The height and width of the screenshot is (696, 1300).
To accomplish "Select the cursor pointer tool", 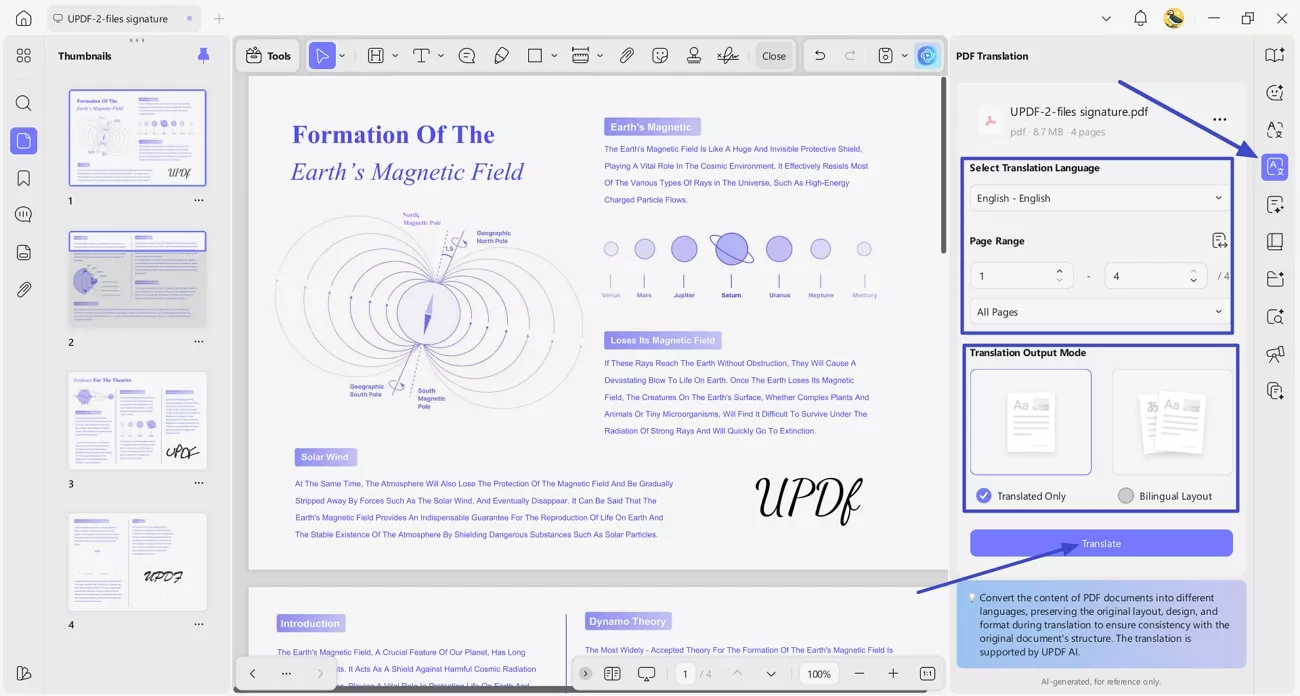I will point(321,56).
